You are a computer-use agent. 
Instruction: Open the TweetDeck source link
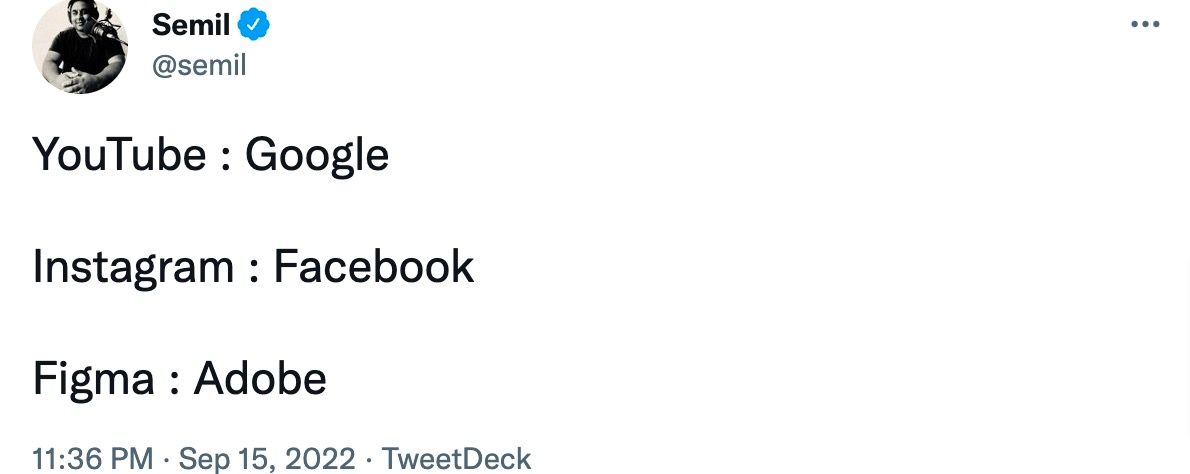pyautogui.click(x=456, y=460)
